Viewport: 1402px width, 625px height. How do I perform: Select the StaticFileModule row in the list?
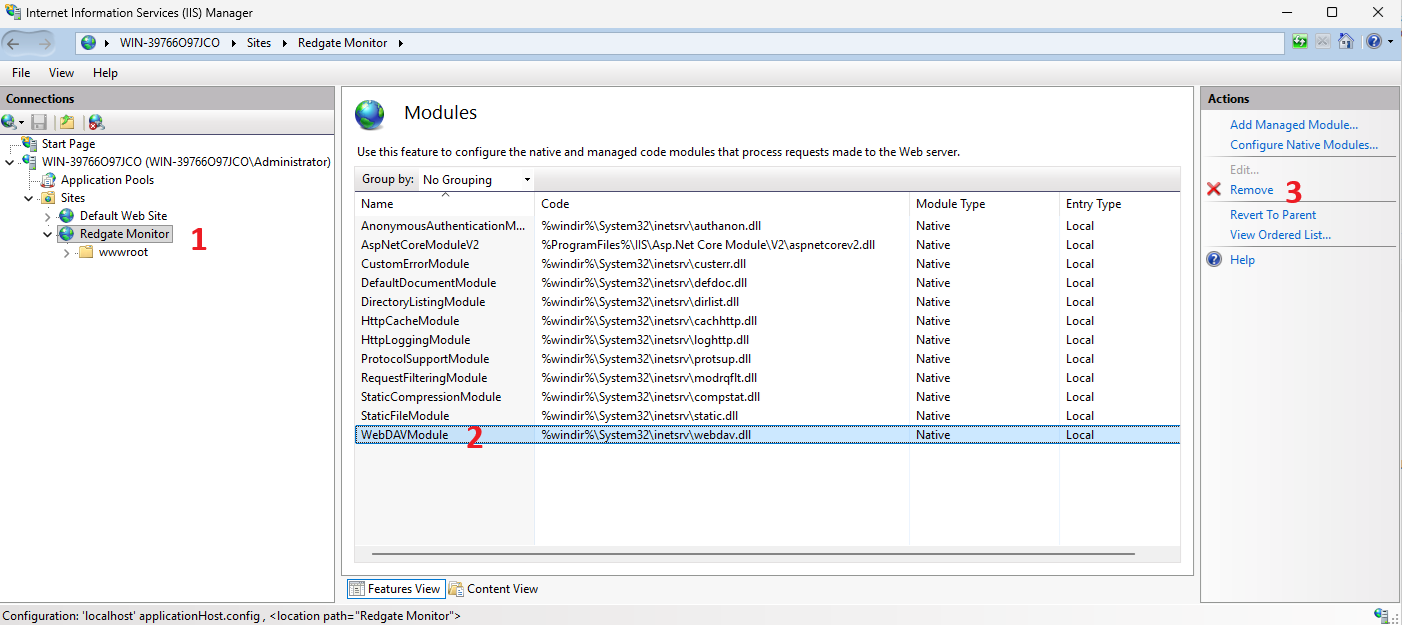tap(405, 416)
